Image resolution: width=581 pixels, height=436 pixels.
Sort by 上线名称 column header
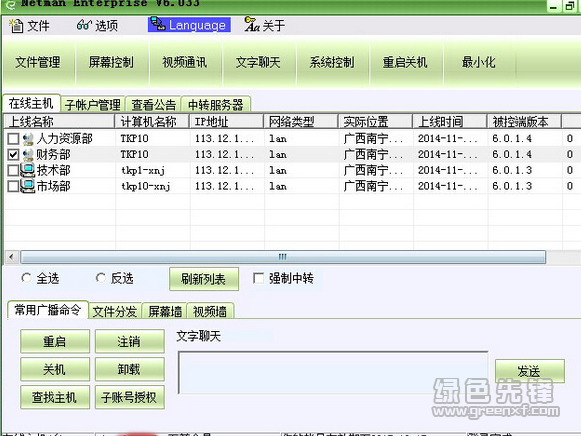59,122
